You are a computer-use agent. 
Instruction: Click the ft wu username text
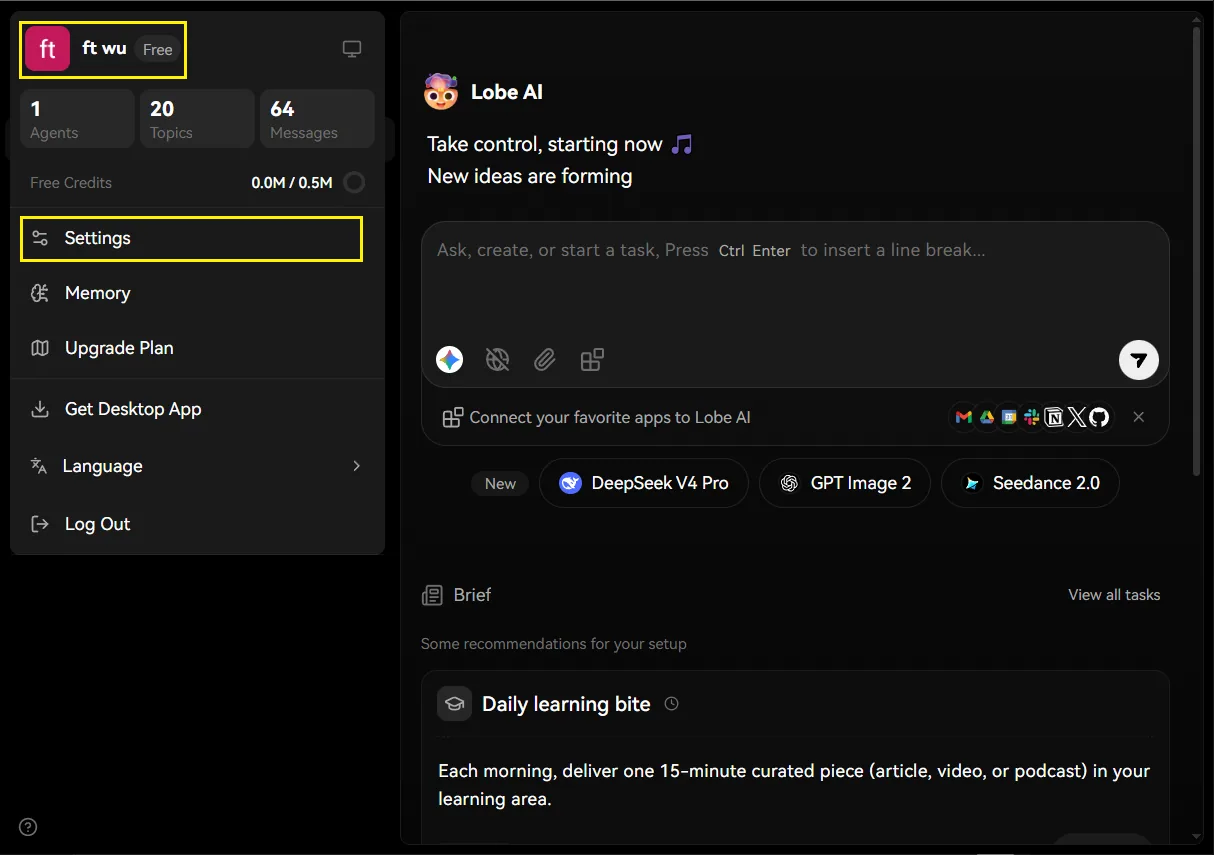(x=104, y=48)
